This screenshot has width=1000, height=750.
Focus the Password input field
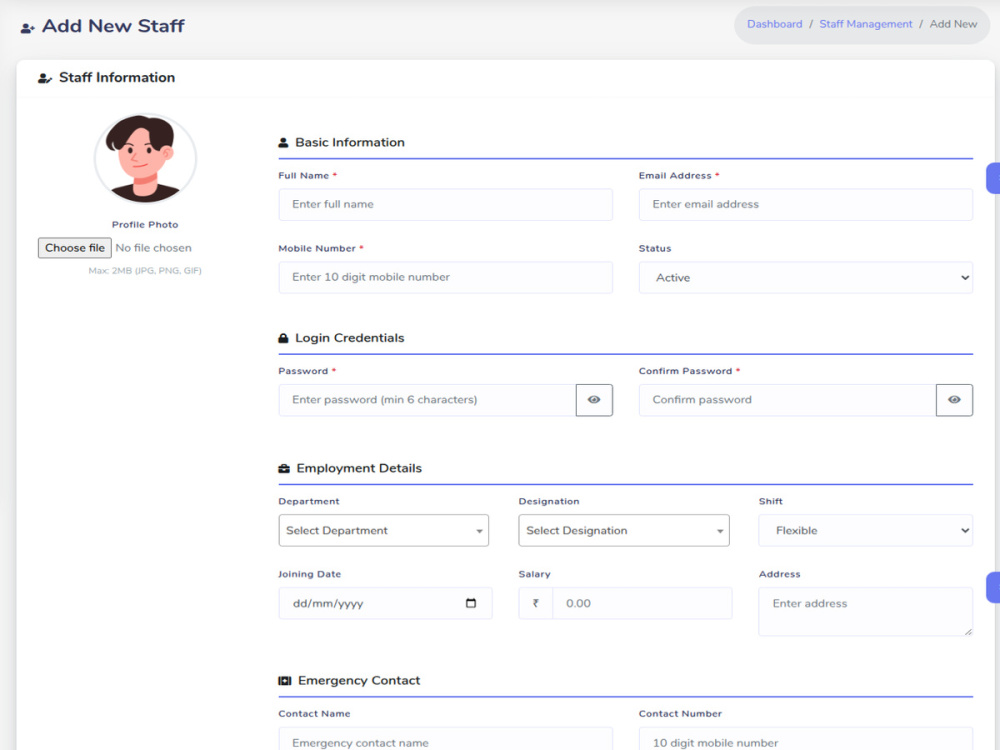(x=427, y=400)
